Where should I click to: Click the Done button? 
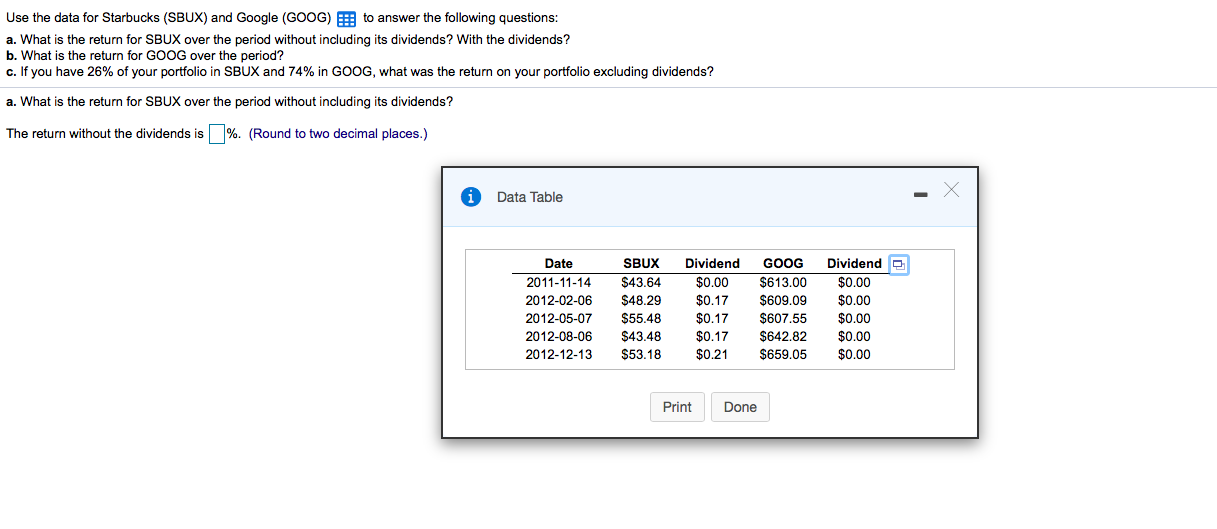pyautogui.click(x=740, y=407)
